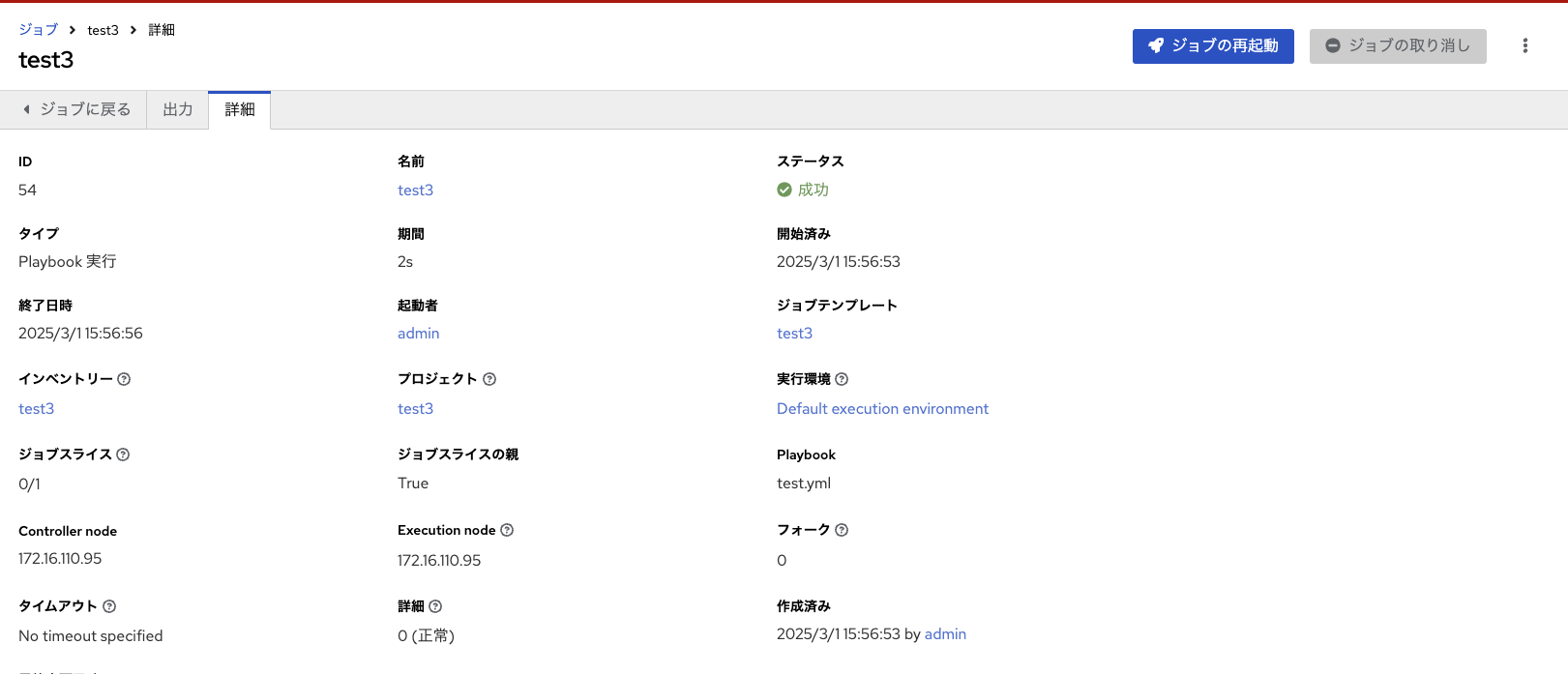This screenshot has width=1568, height=674.
Task: Click the Playbook 実行 type value
Action: [x=67, y=261]
